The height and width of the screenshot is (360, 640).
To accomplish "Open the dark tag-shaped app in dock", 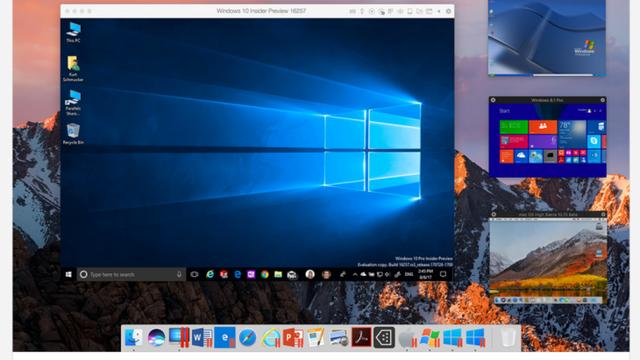I will point(384,338).
